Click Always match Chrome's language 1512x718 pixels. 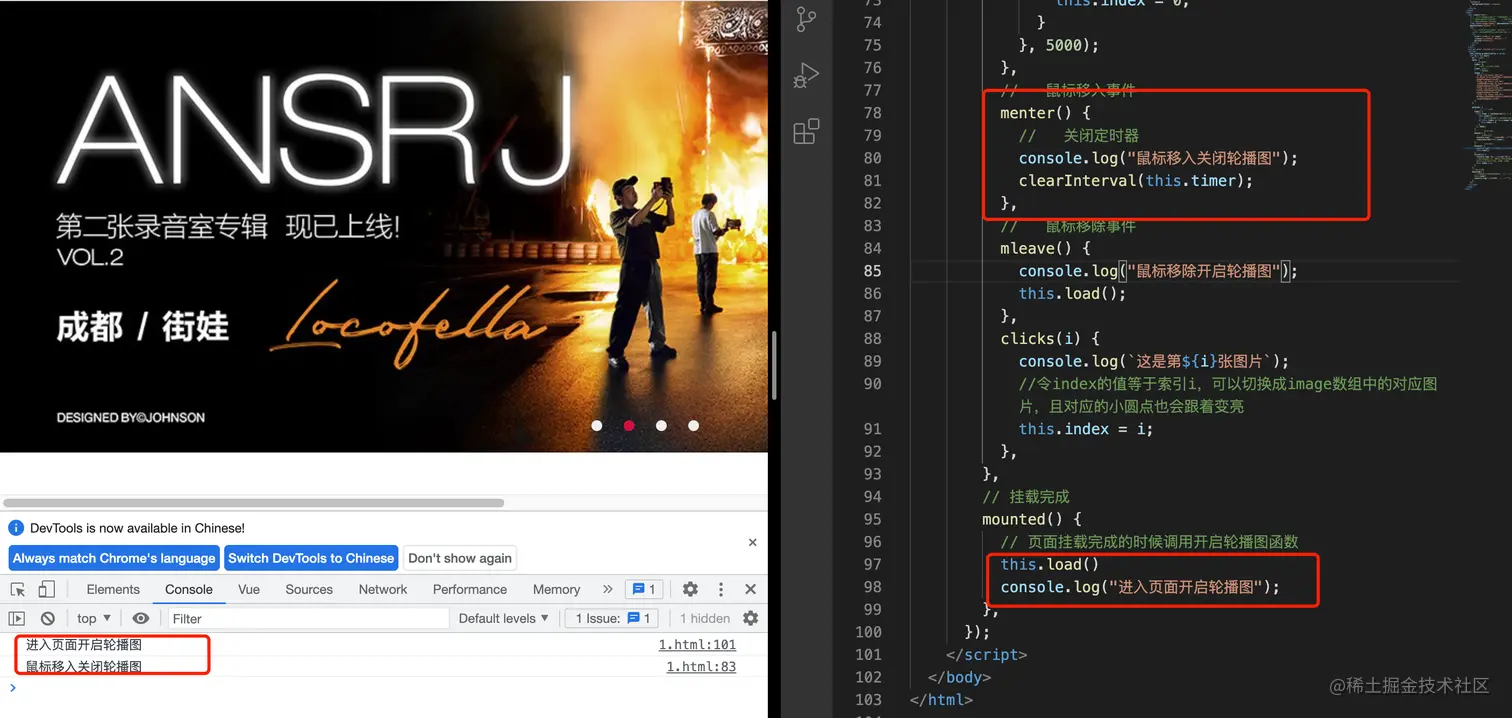(114, 558)
